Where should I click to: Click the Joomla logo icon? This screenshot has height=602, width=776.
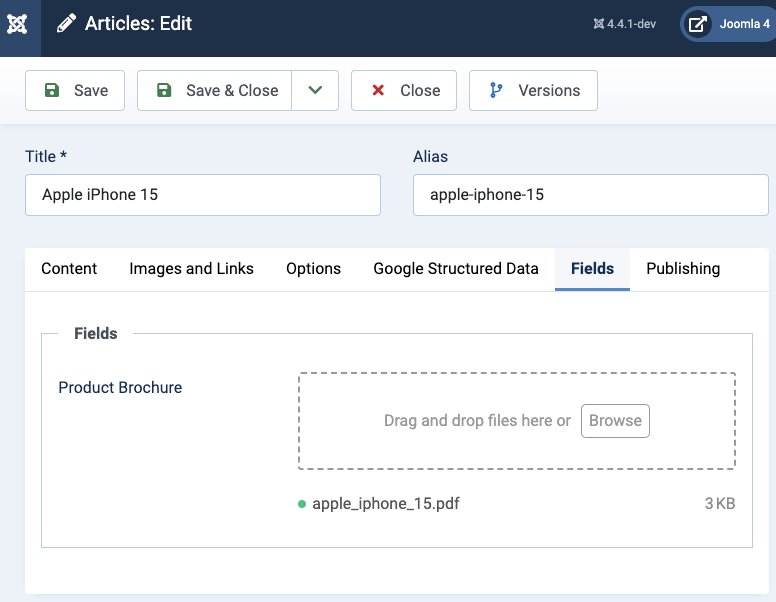pos(17,24)
